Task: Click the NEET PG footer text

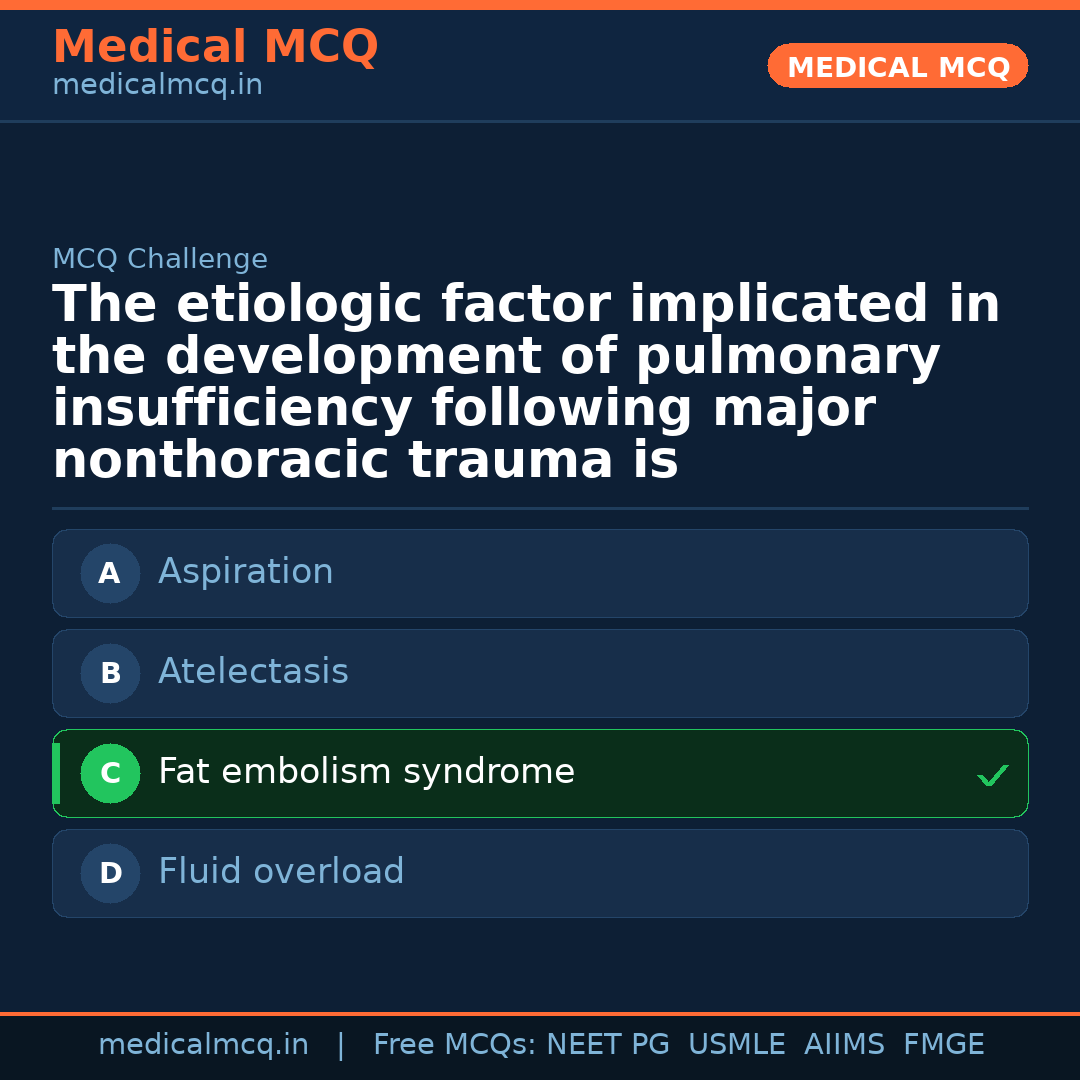Action: [x=608, y=1045]
